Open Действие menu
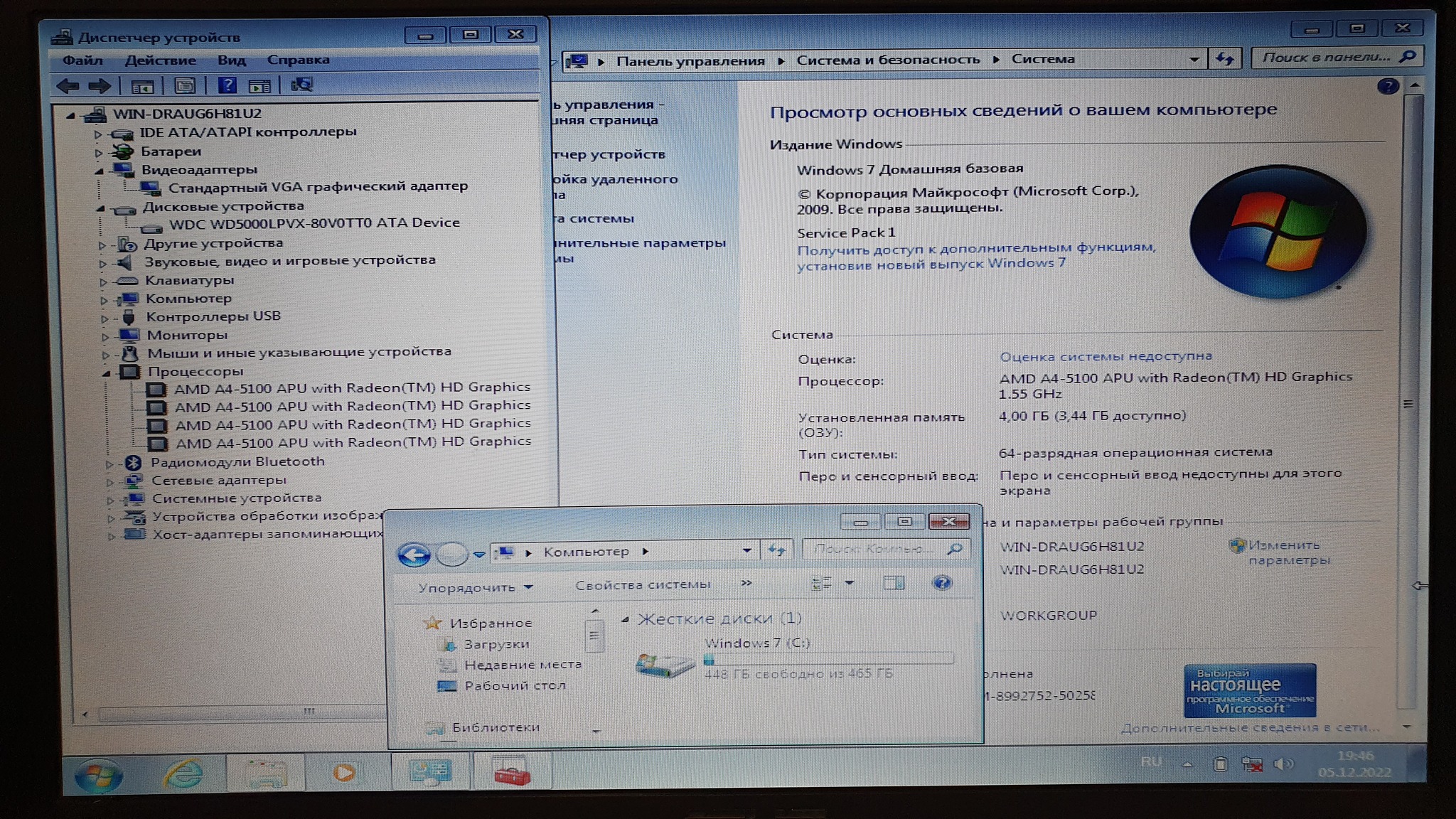The width and height of the screenshot is (1456, 819). click(161, 60)
